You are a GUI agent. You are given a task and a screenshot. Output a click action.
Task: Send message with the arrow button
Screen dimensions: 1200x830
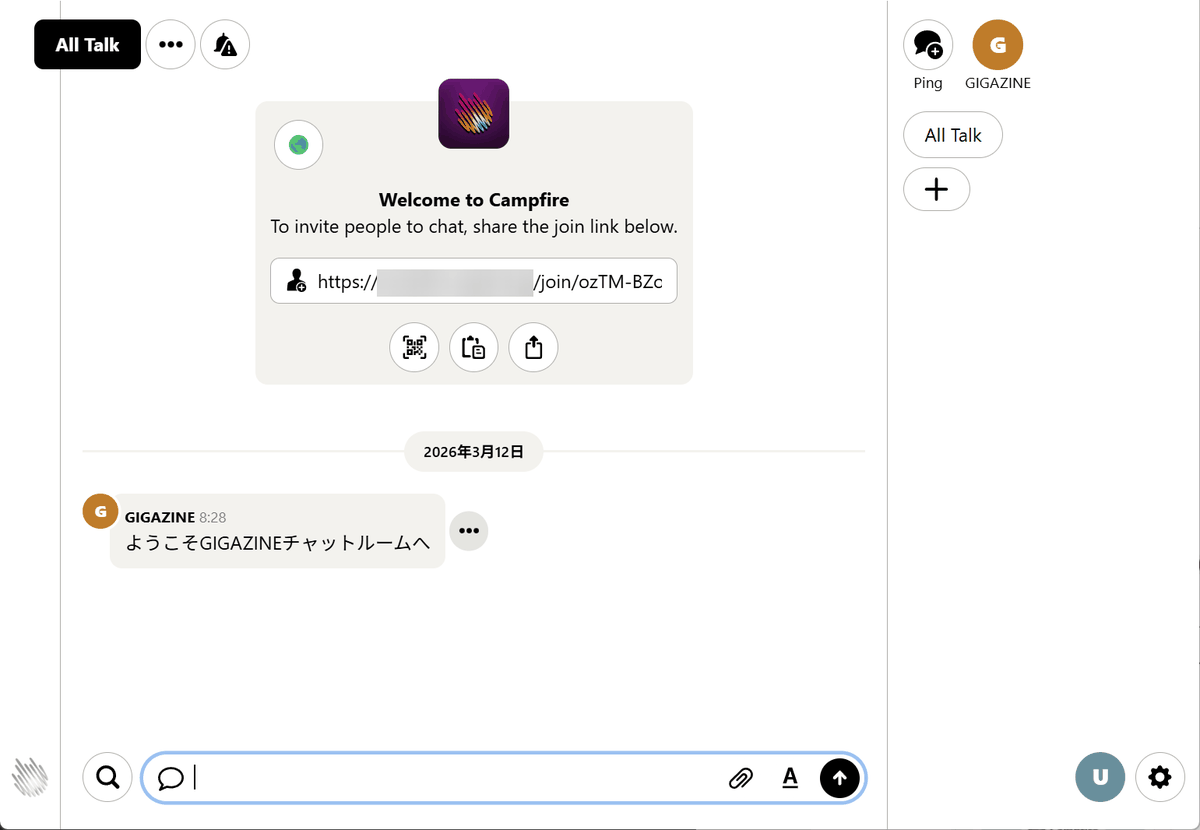(839, 778)
